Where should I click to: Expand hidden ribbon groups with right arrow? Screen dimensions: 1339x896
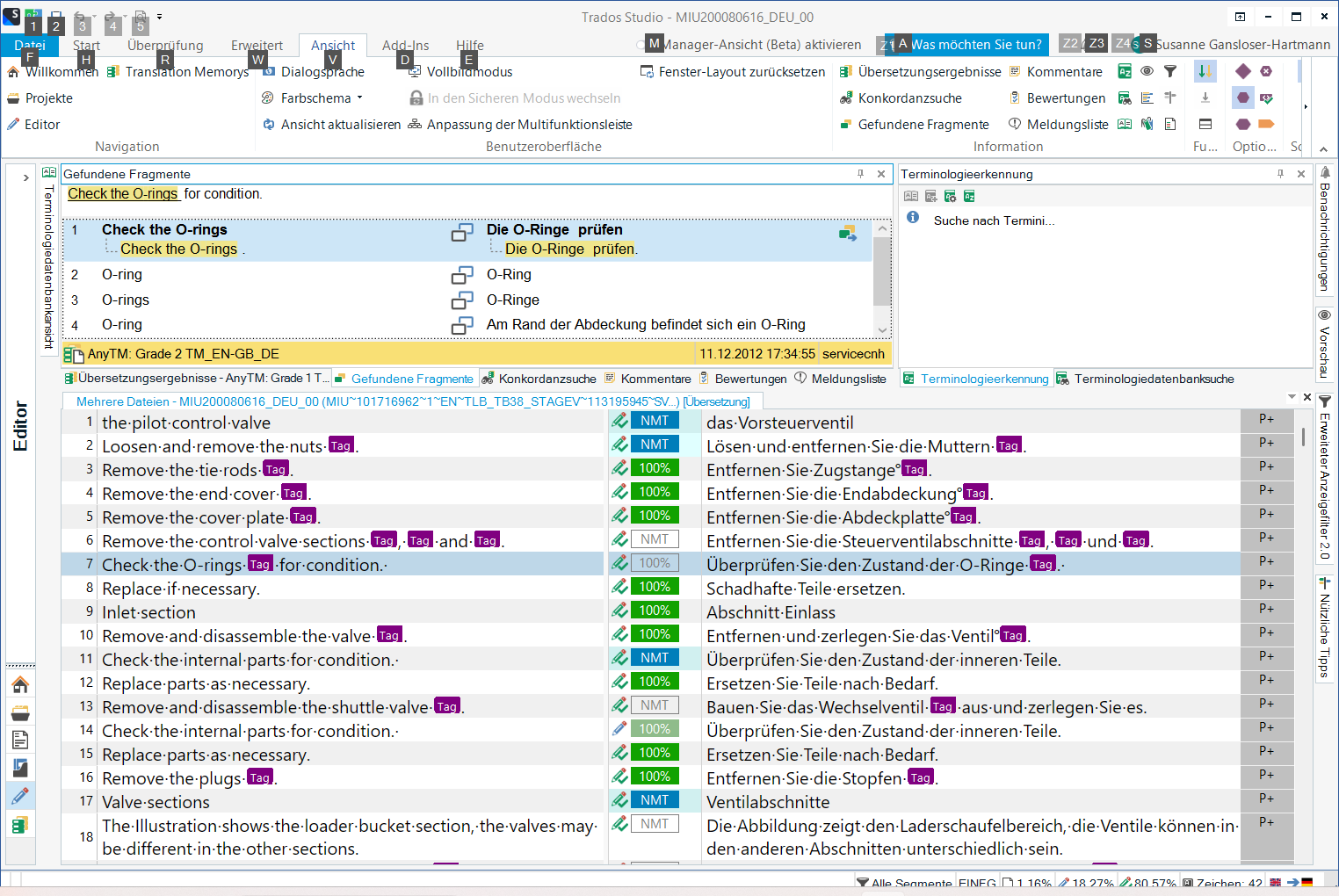click(1306, 107)
